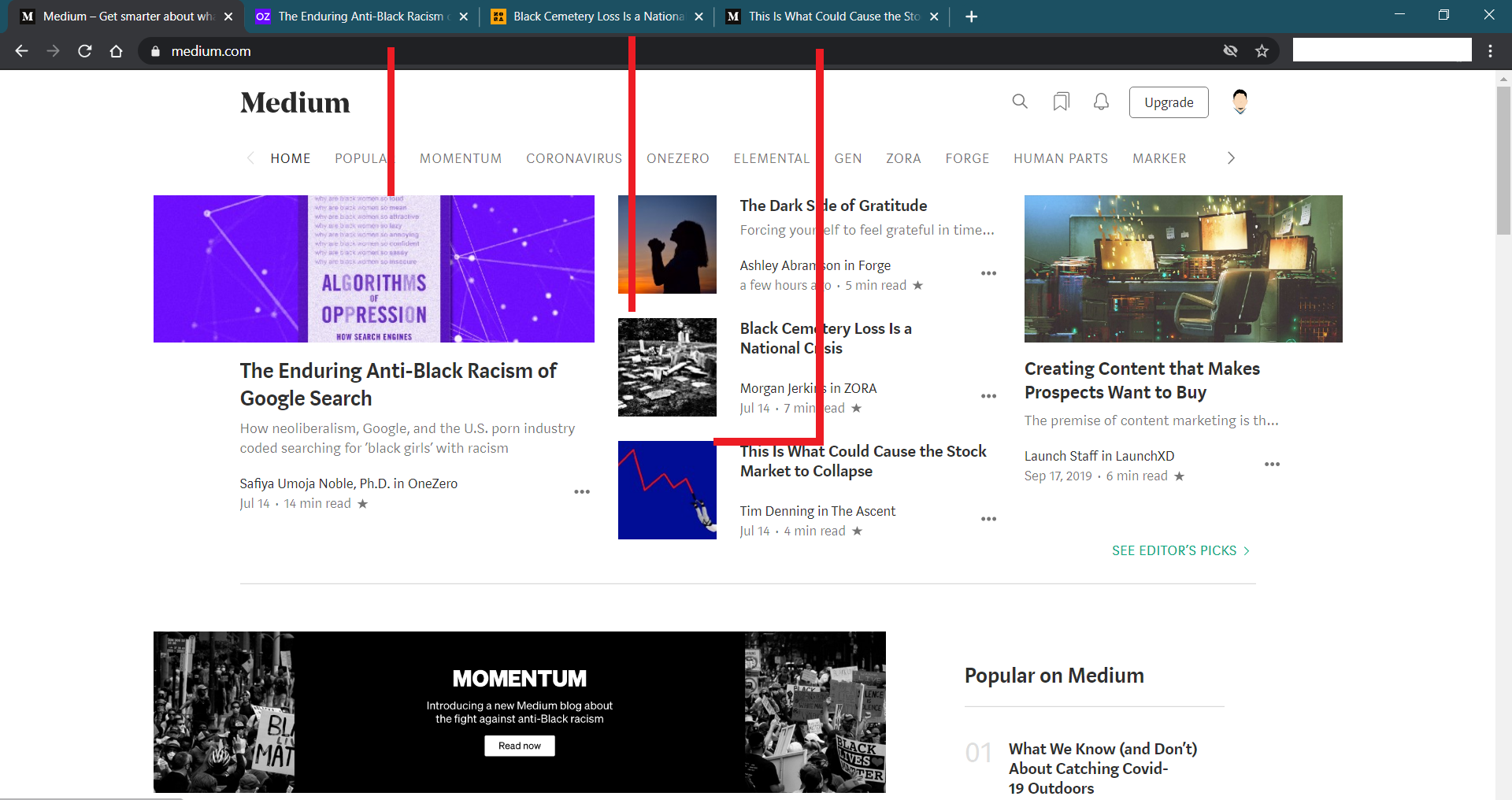Viewport: 1512px width, 800px height.
Task: Click Read now on Momentum banner
Action: pyautogui.click(x=520, y=746)
